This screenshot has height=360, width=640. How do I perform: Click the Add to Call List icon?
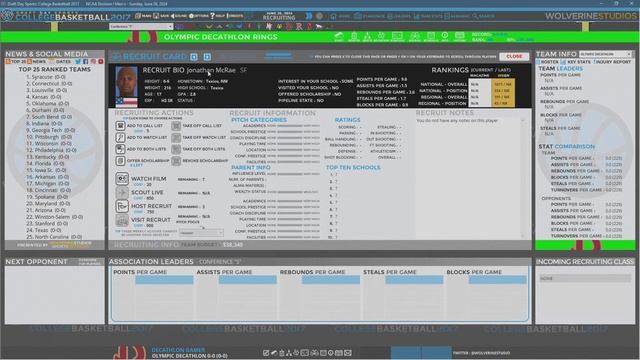[120, 126]
